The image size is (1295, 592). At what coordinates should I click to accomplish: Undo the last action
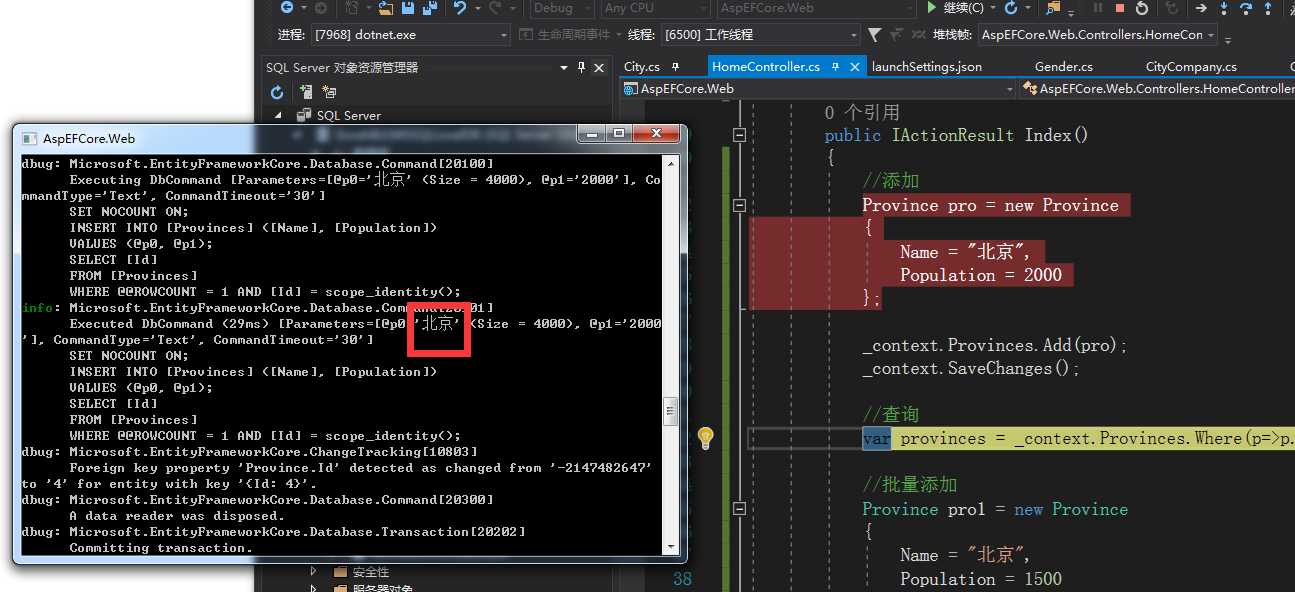point(460,8)
